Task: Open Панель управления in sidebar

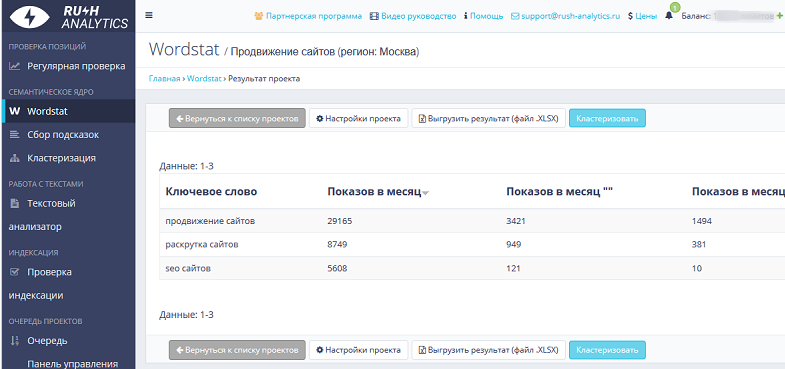Action: pyautogui.click(x=72, y=363)
